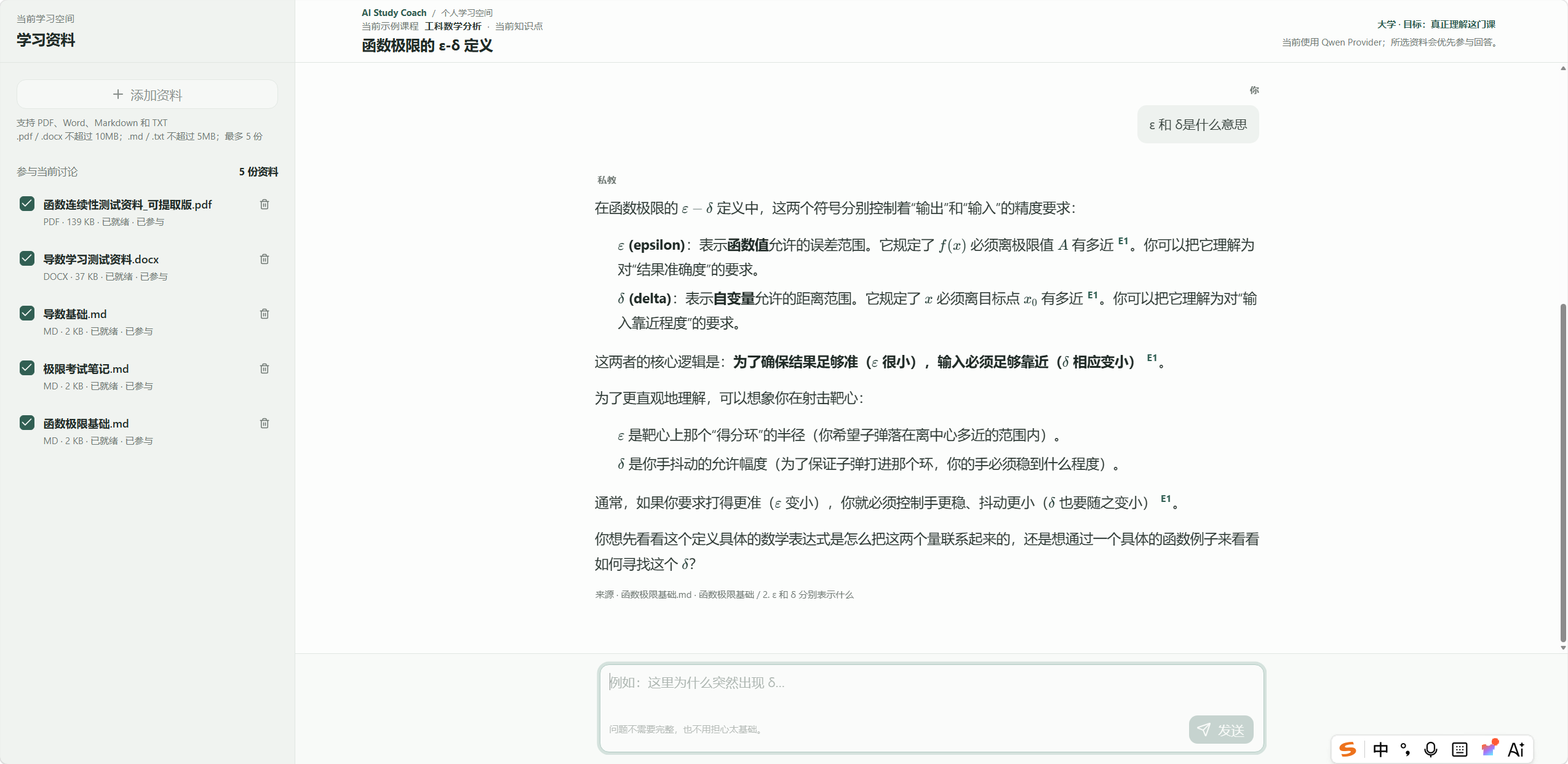Click the 大学 · 目标 goal label
This screenshot has height=764, width=1568.
pyautogui.click(x=1436, y=24)
